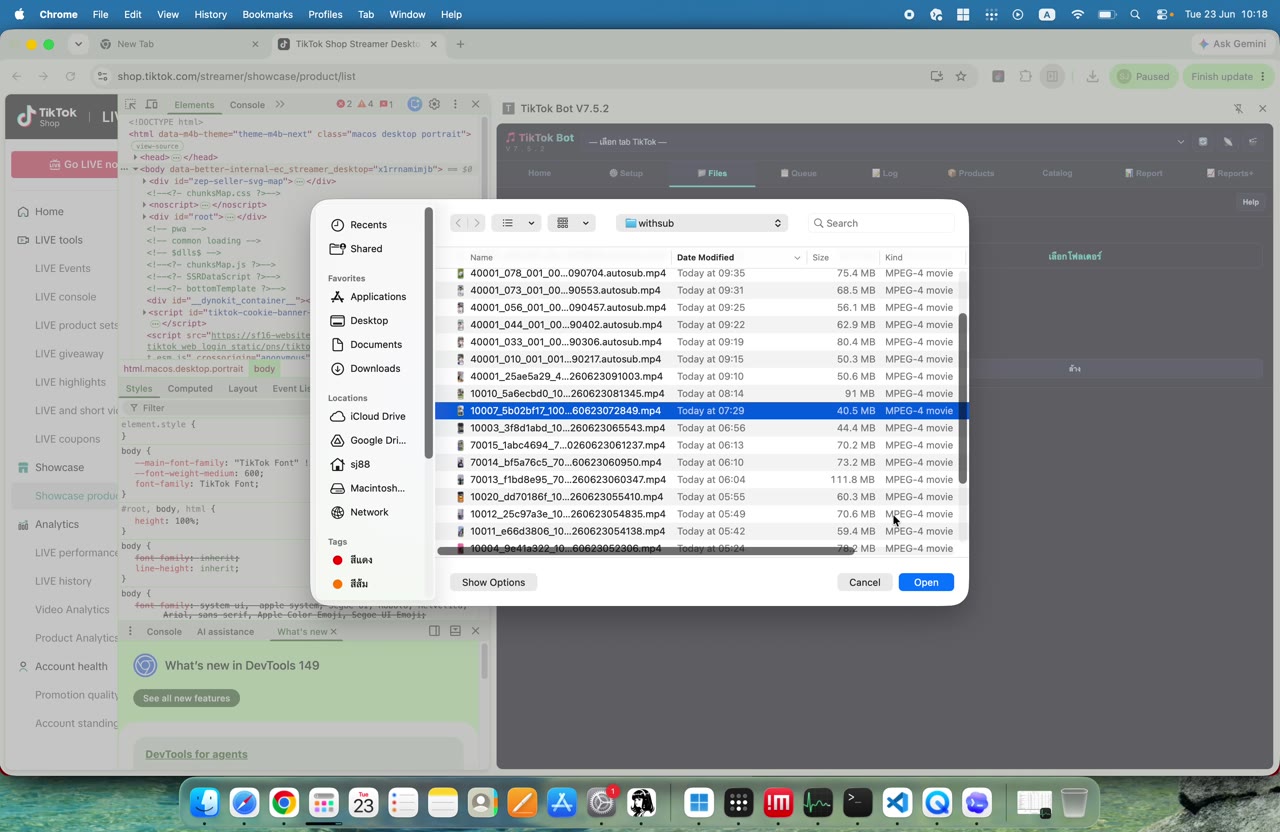Image resolution: width=1280 pixels, height=832 pixels.
Task: Open Spotlight search in the menu bar
Action: coord(1135,14)
